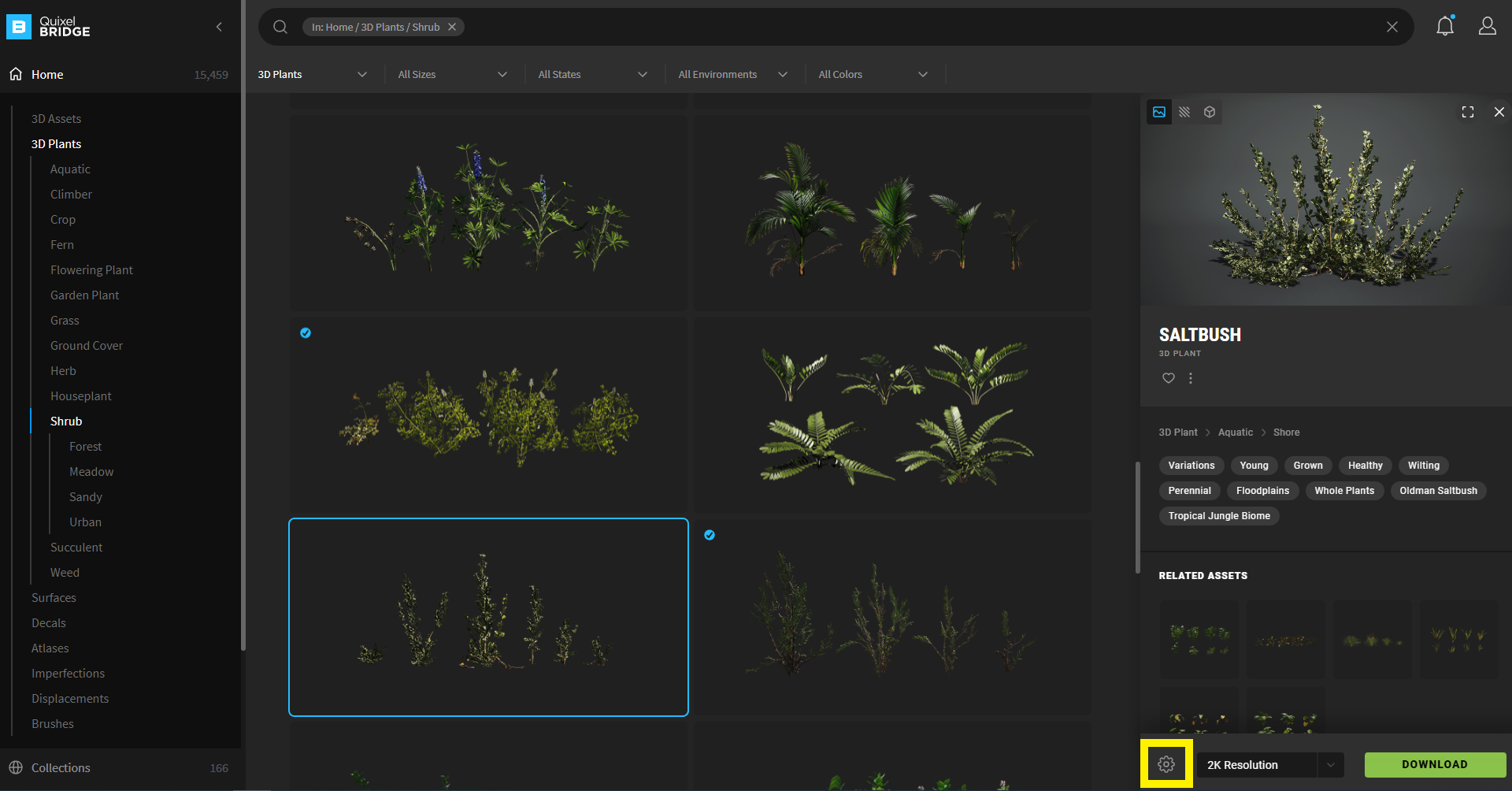Open the Climber subcategory
Image resolution: width=1512 pixels, height=791 pixels.
[x=71, y=195]
